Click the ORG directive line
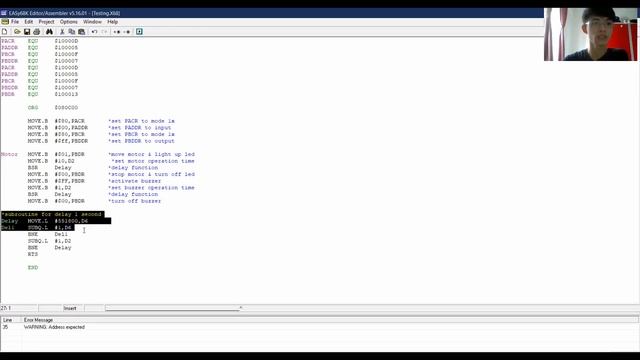The height and width of the screenshot is (360, 640). 53,108
